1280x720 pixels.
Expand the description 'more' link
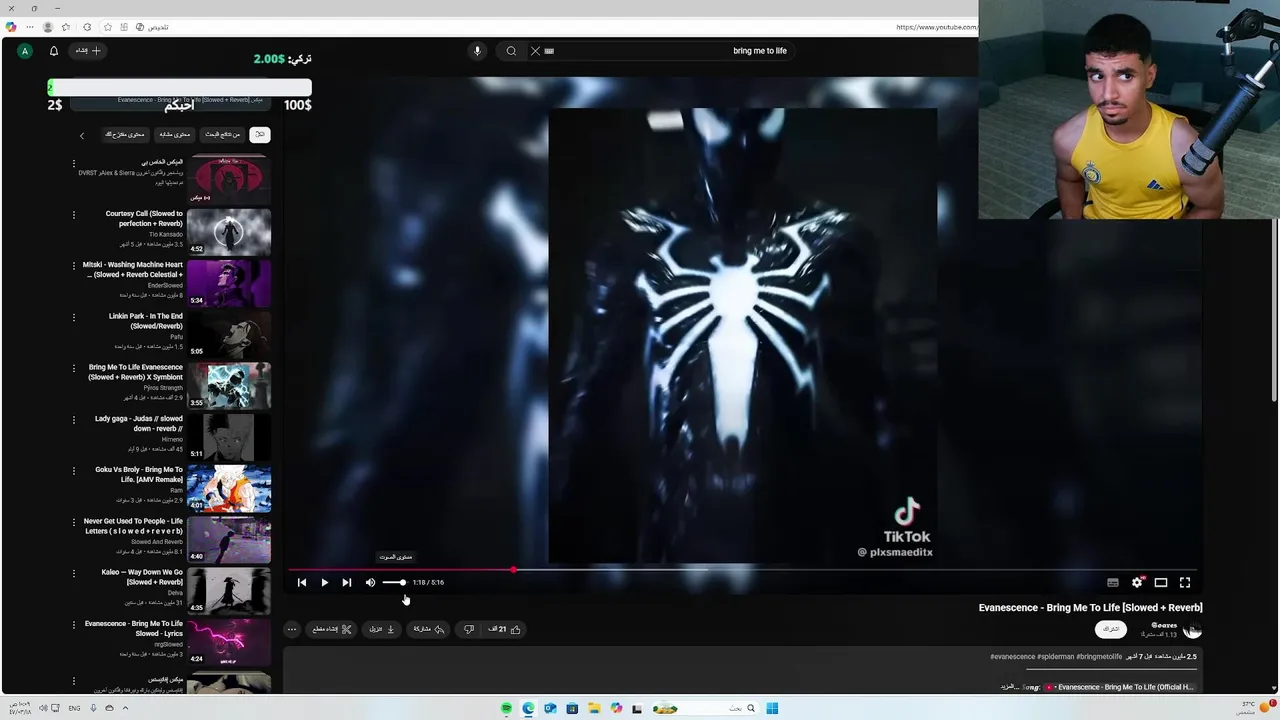point(1008,687)
